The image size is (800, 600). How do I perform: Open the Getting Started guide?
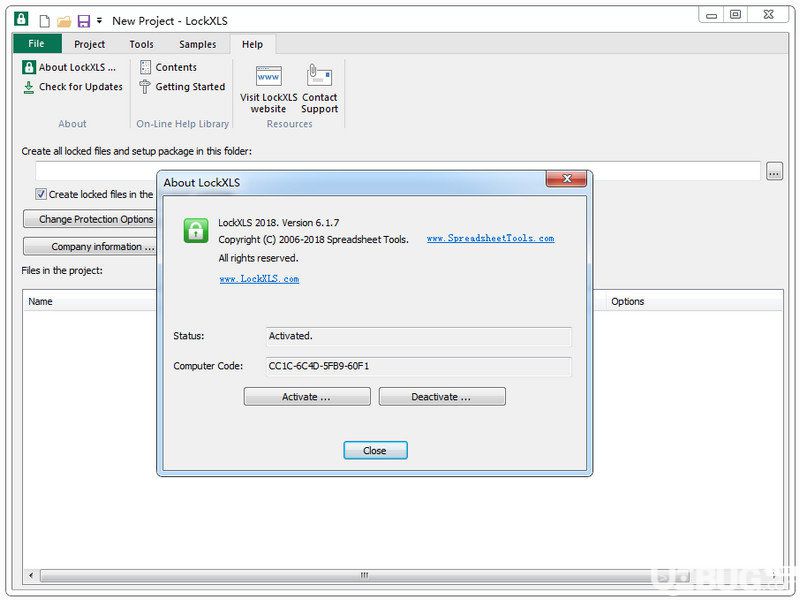[x=182, y=87]
